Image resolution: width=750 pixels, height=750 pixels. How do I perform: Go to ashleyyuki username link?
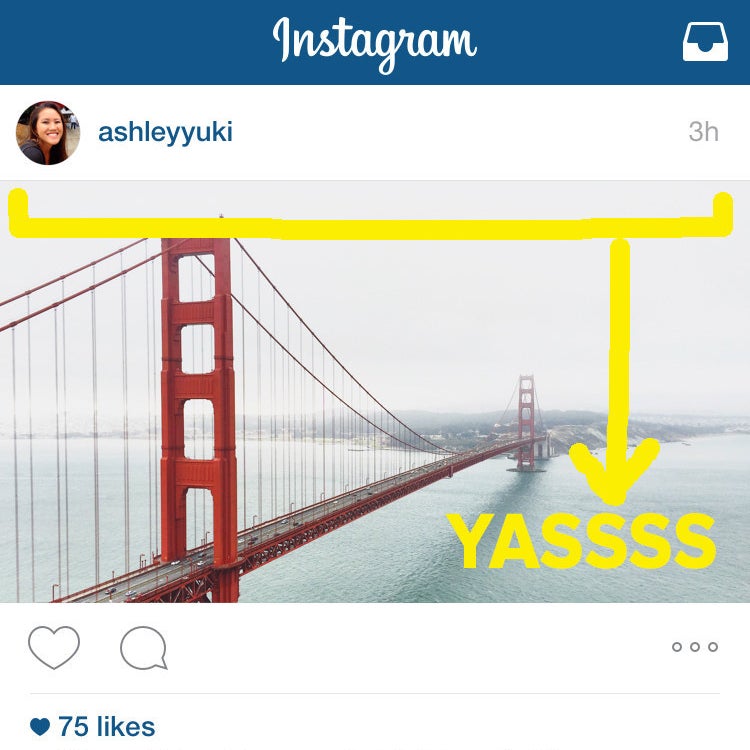pyautogui.click(x=165, y=132)
